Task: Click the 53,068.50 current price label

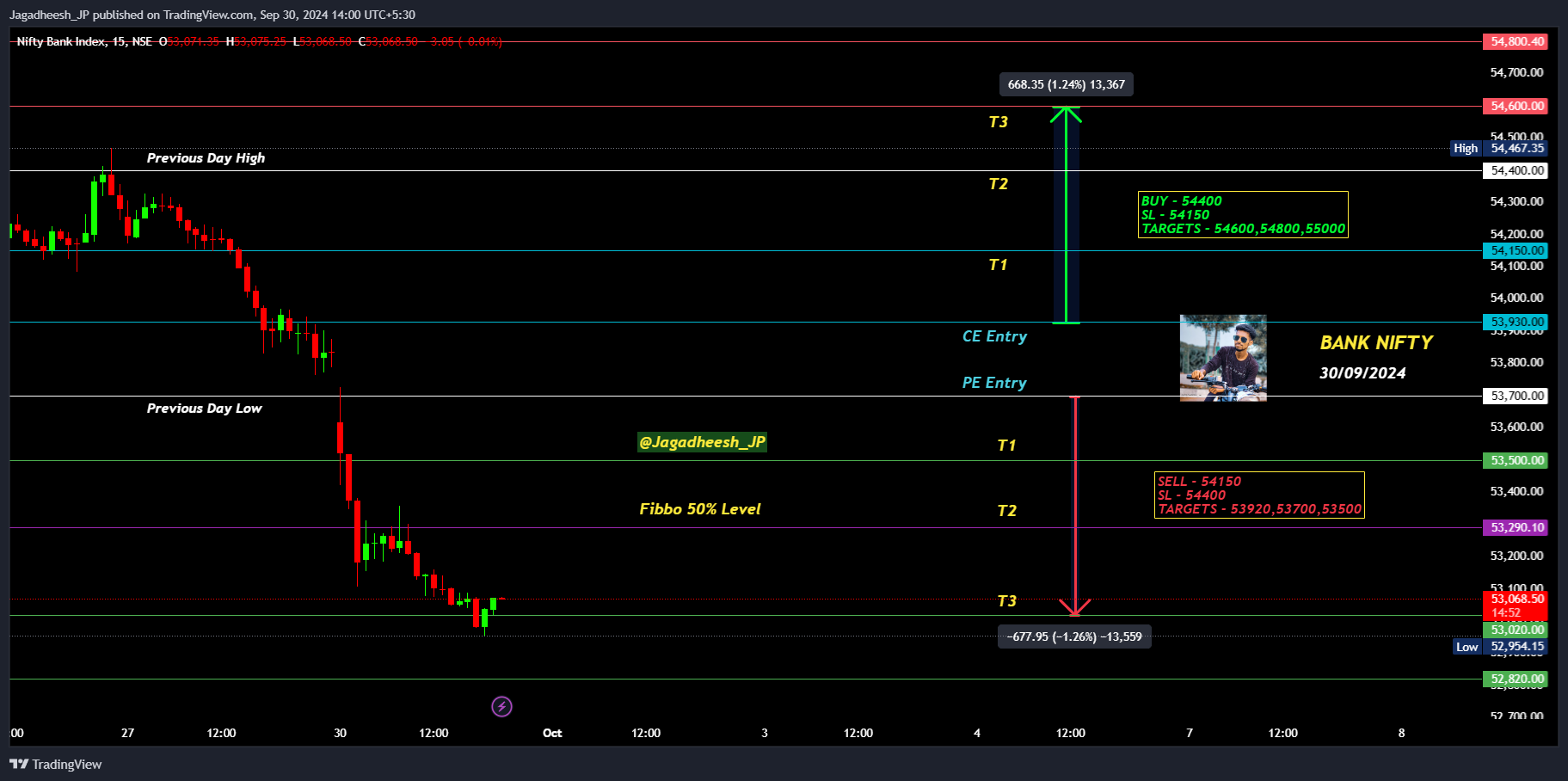Action: click(x=1516, y=599)
